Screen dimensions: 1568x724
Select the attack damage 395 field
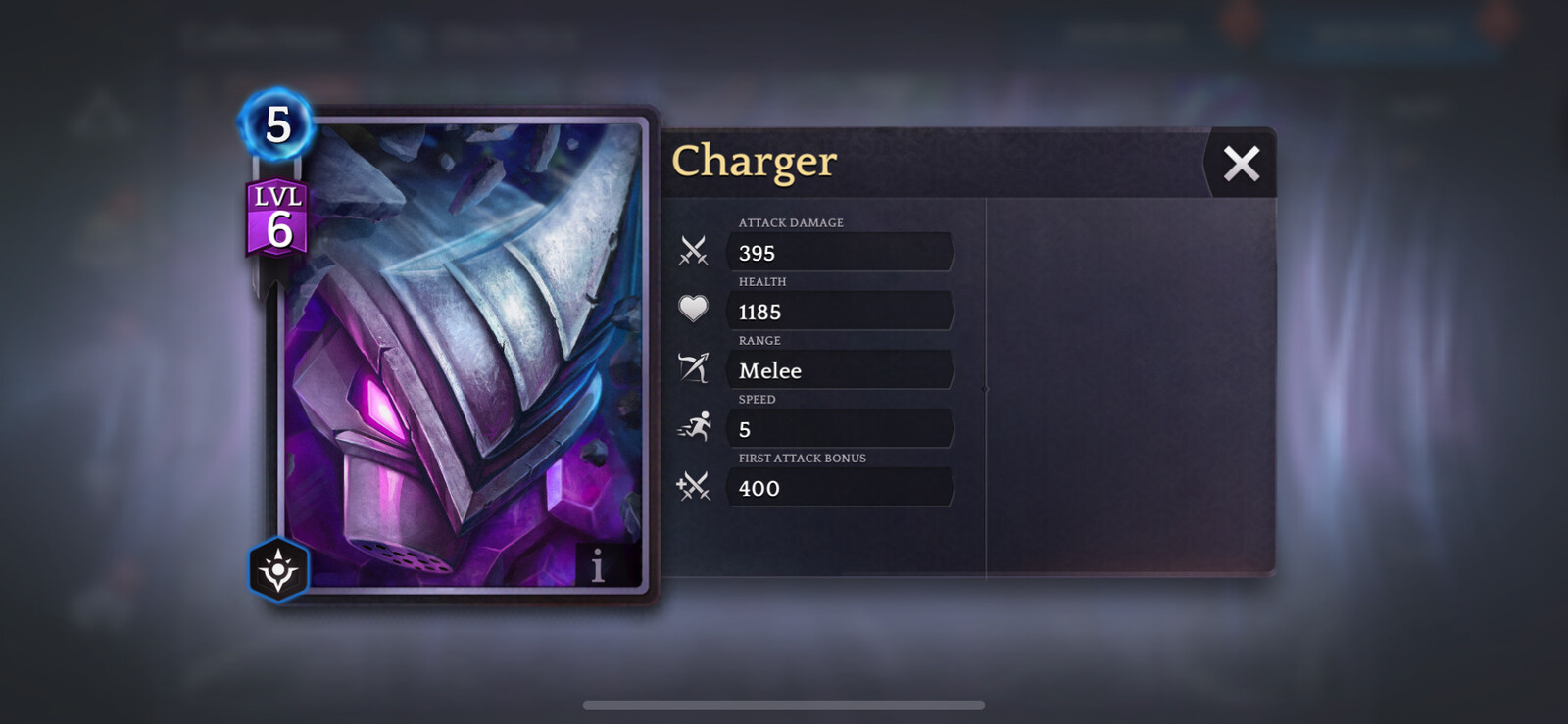pyautogui.click(x=840, y=252)
